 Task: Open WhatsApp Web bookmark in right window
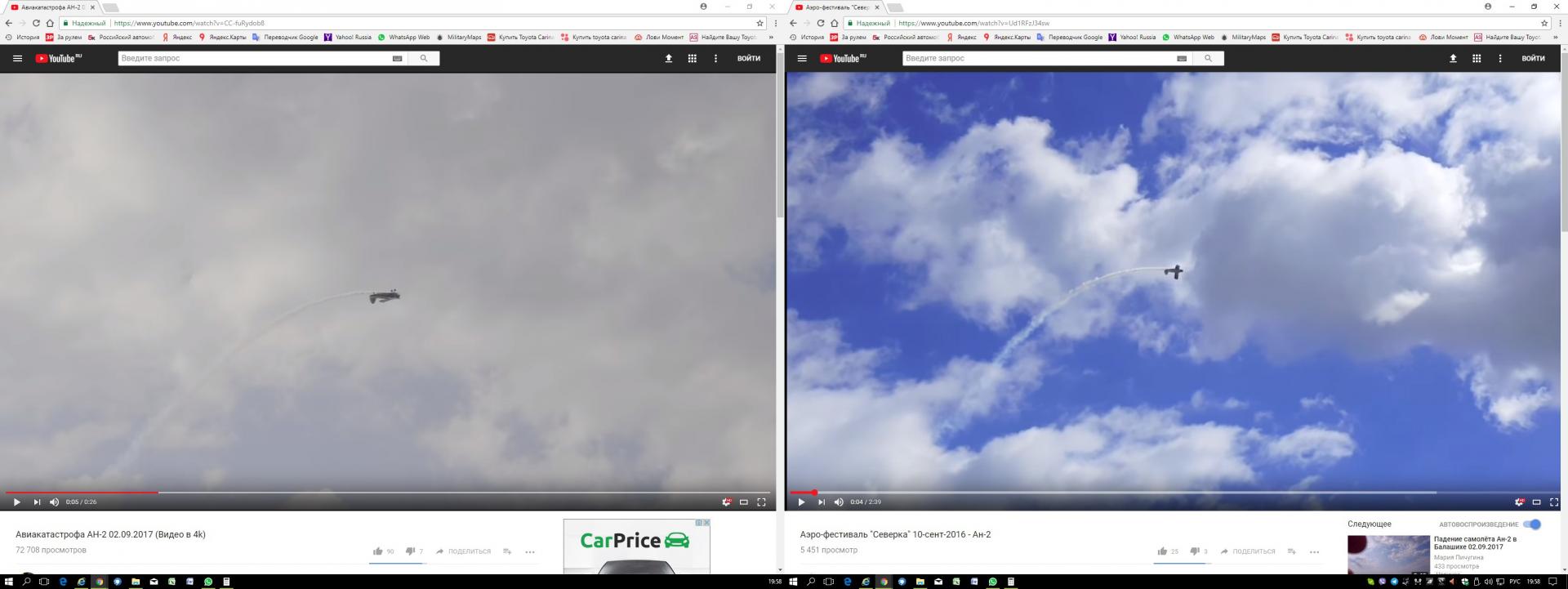pos(1188,38)
